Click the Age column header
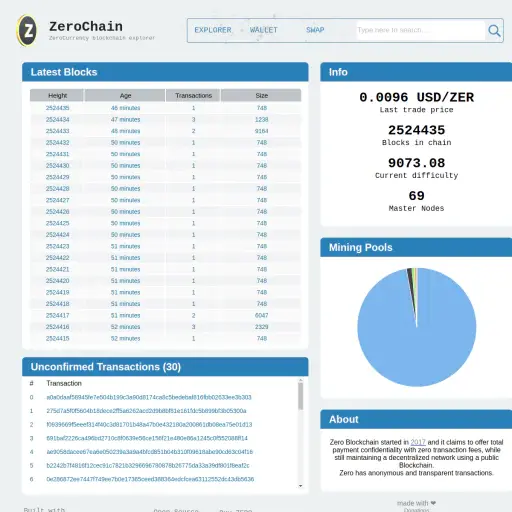The width and height of the screenshot is (512, 512). tap(125, 95)
